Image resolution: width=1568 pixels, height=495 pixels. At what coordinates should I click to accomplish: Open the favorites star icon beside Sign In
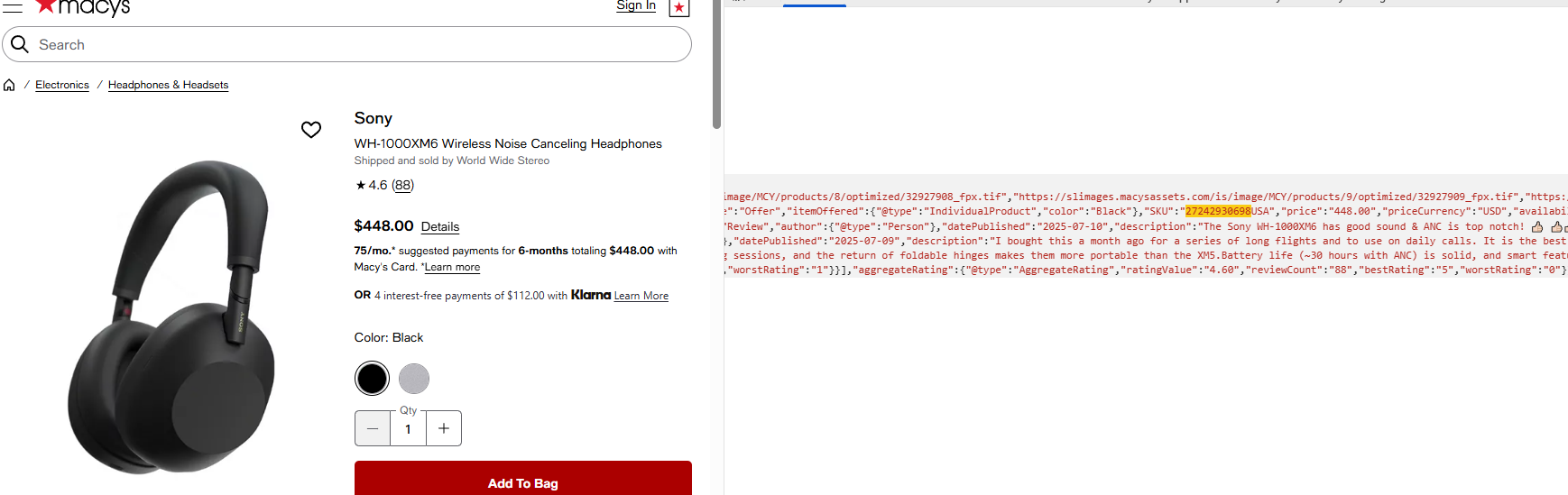tap(679, 7)
